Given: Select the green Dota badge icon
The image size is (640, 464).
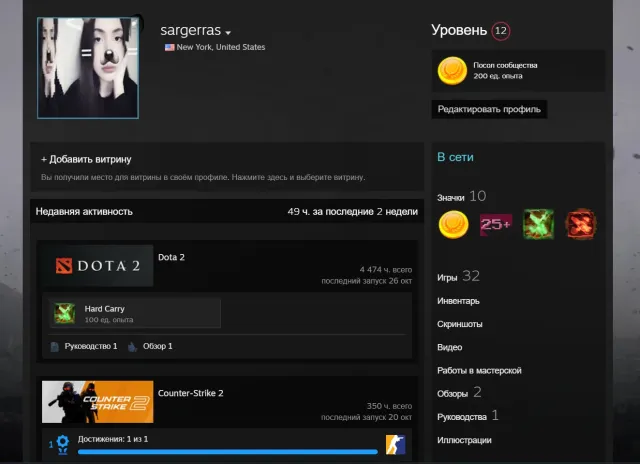Looking at the screenshot, I should click(538, 224).
